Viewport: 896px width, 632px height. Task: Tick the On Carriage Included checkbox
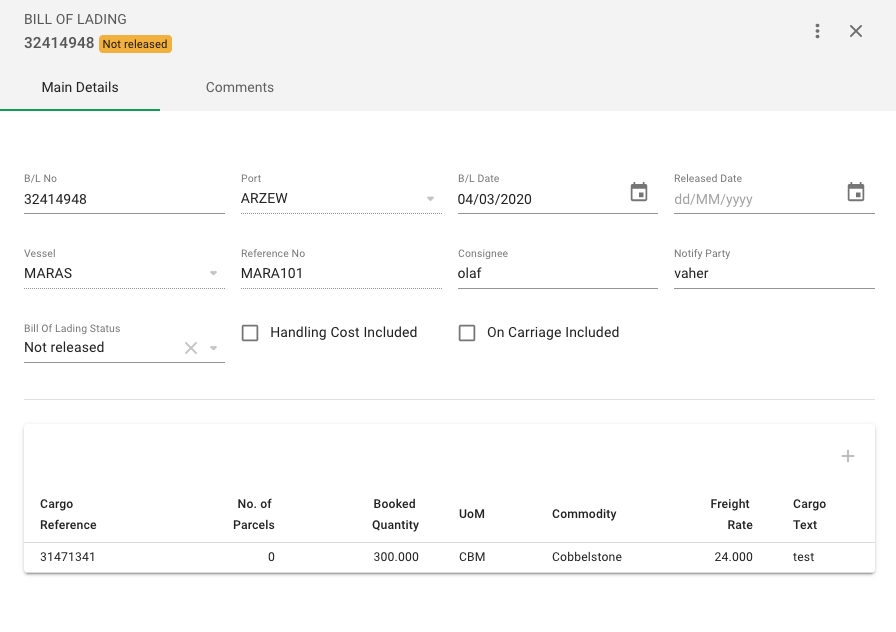coord(467,333)
